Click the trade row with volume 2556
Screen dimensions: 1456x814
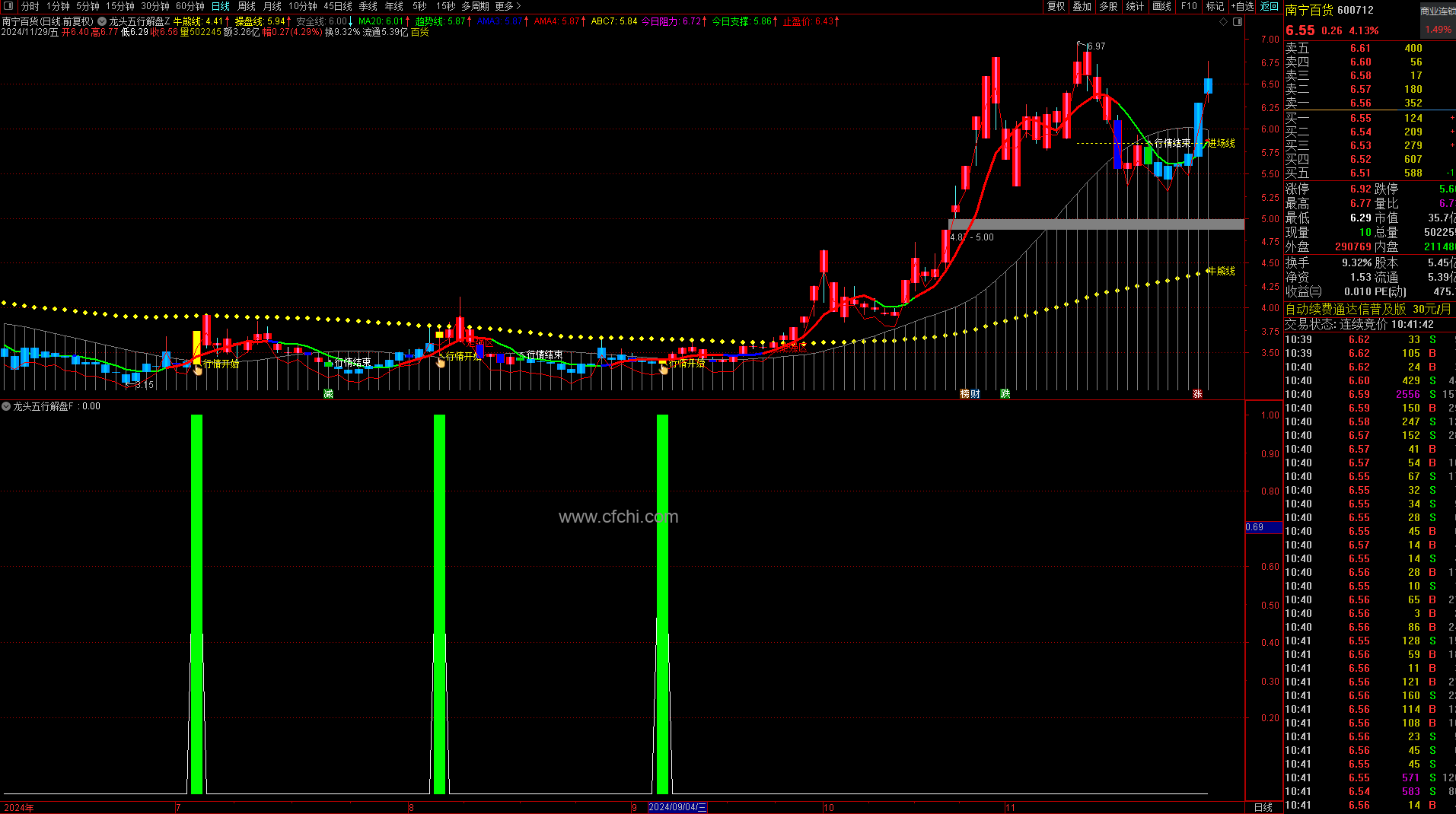click(1369, 394)
